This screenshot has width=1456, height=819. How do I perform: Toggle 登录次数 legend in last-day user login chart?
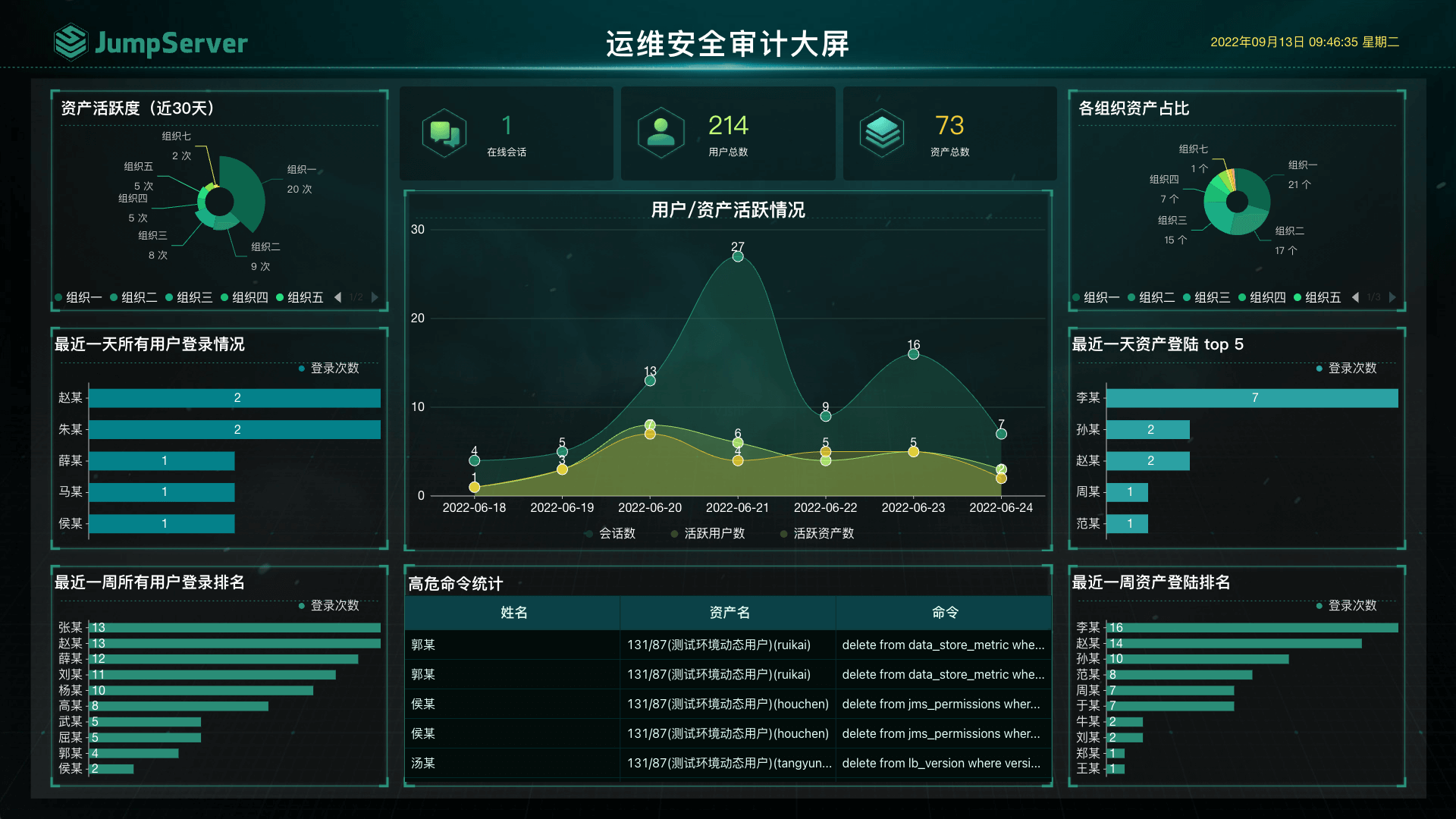pos(328,369)
